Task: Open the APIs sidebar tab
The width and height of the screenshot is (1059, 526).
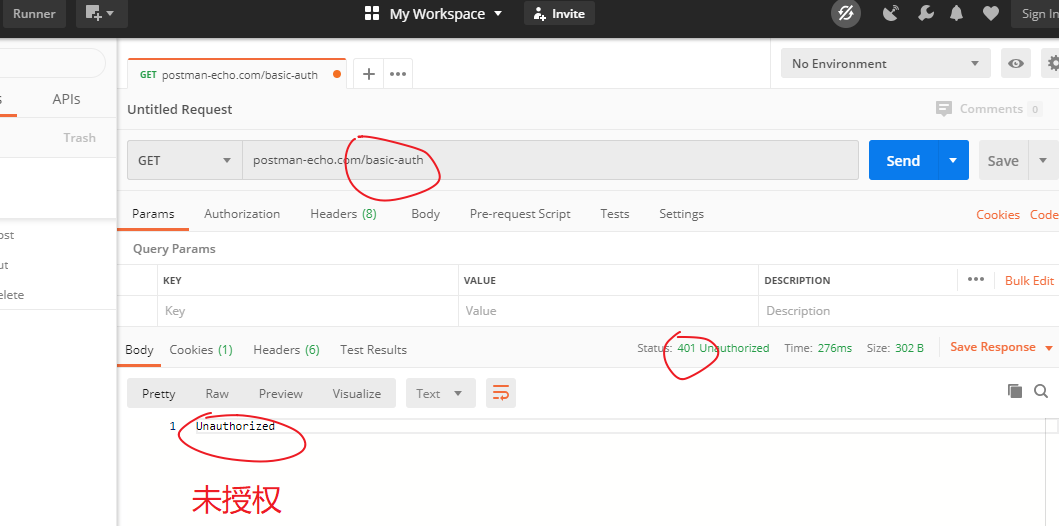Action: 66,99
